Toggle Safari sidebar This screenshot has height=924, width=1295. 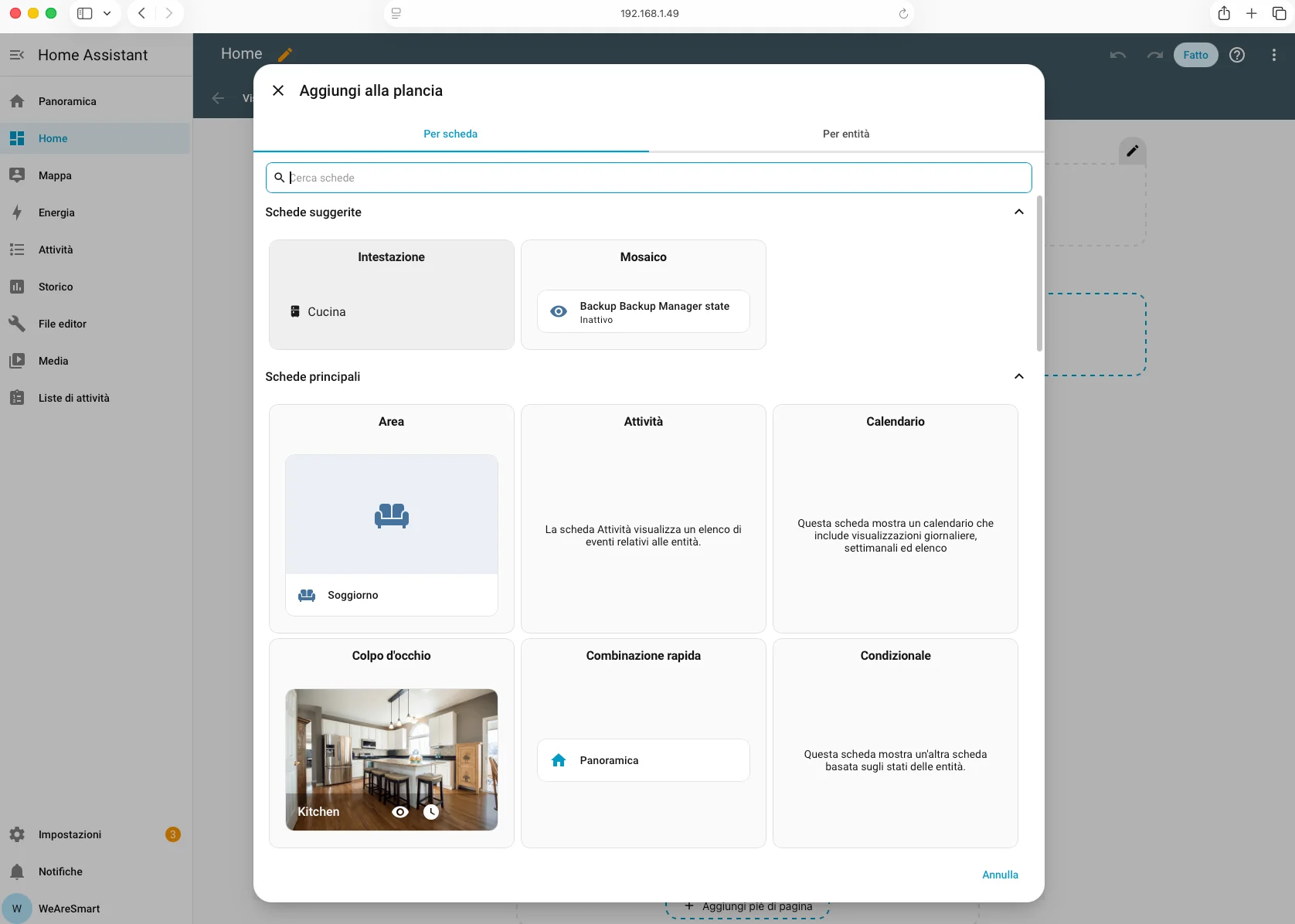click(x=85, y=13)
